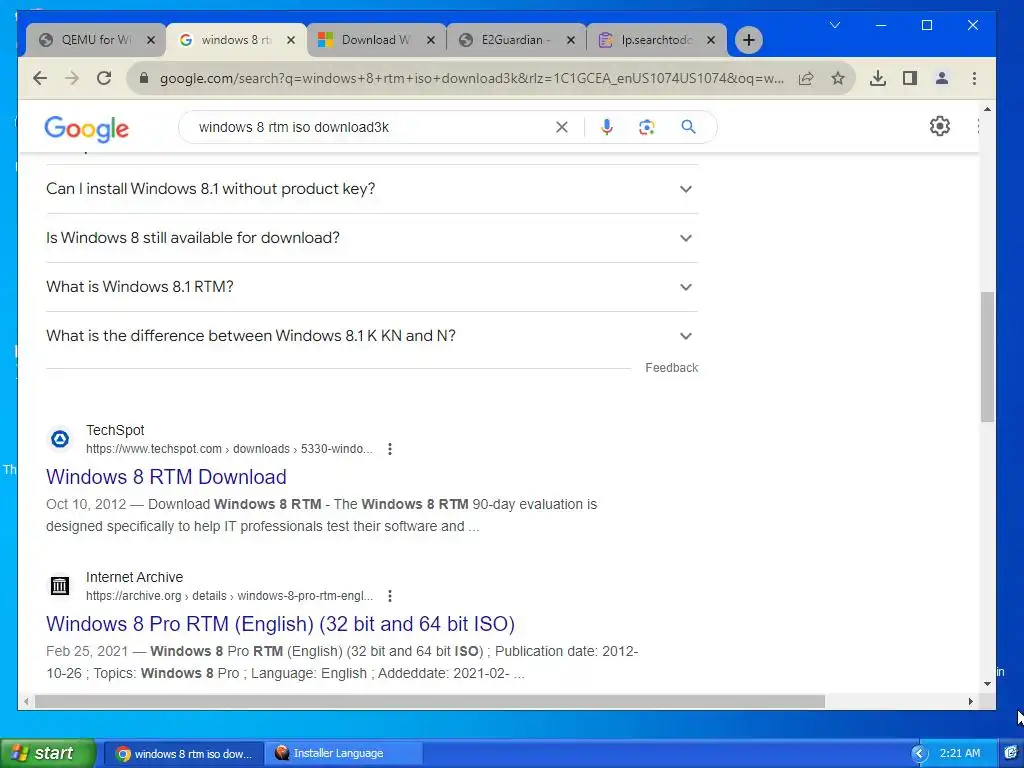Viewport: 1024px width, 768px height.
Task: Open 'Windows 8 RTM Download' TechSpot link
Action: tap(166, 477)
